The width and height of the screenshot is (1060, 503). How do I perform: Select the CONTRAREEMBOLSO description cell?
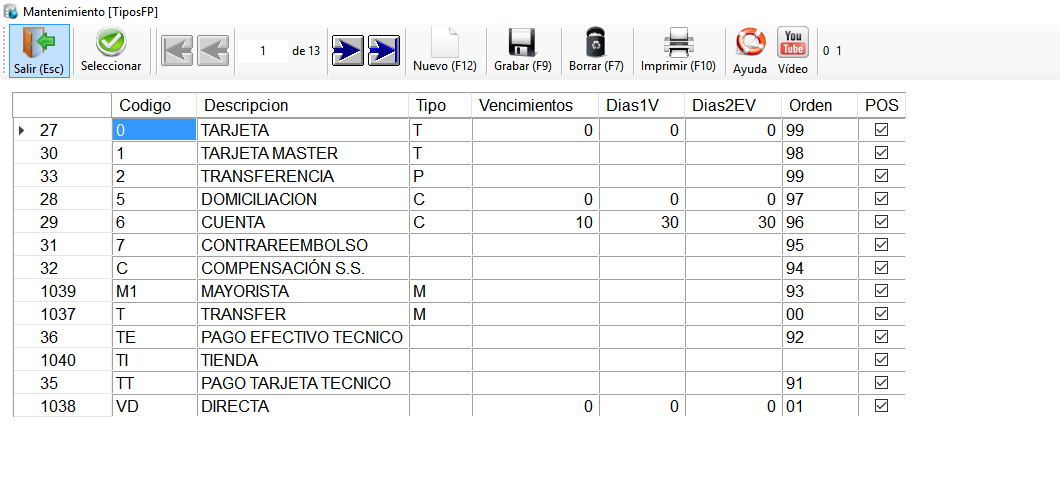[x=303, y=245]
